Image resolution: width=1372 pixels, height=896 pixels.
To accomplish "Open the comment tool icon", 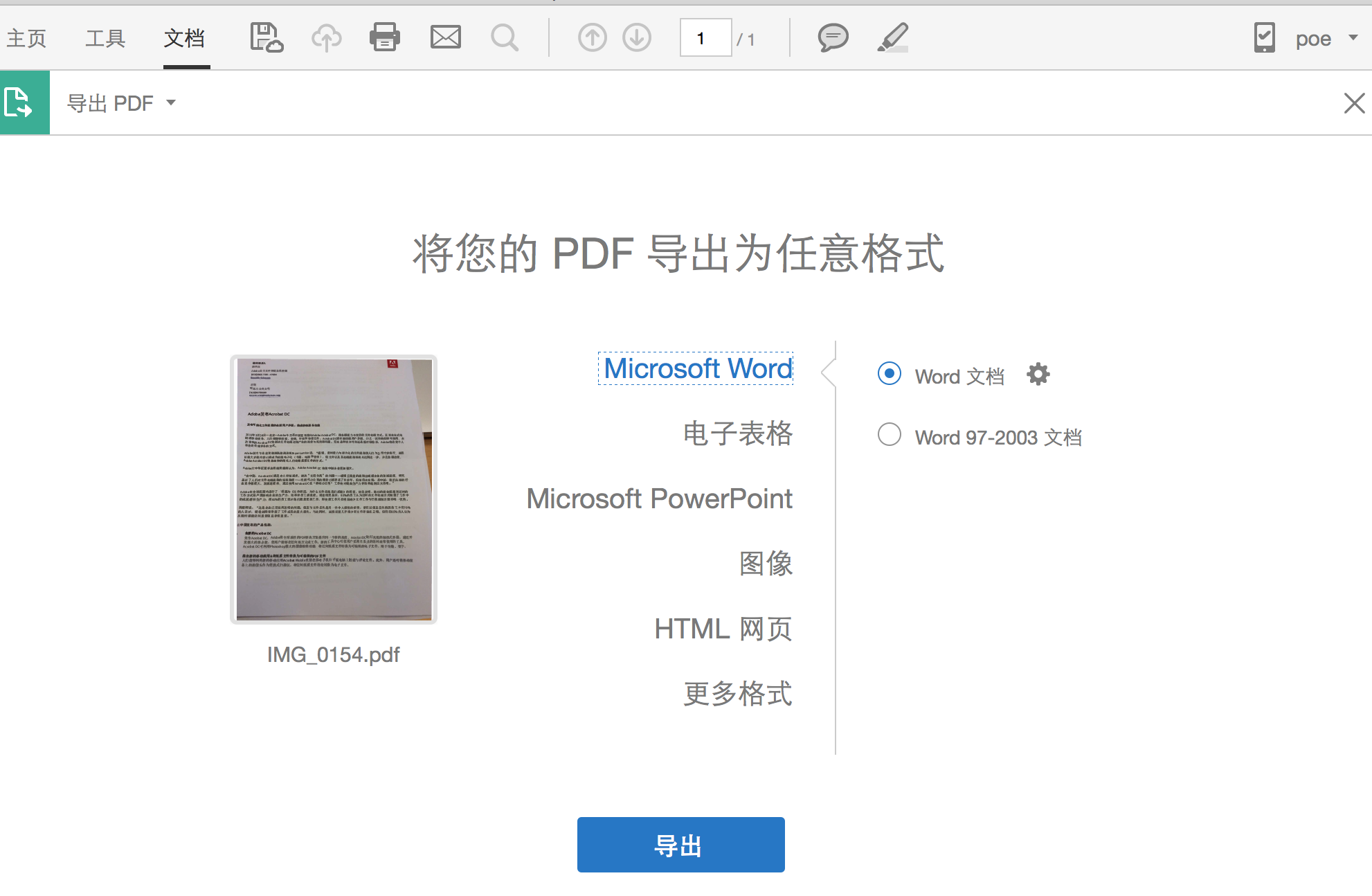I will tap(833, 37).
